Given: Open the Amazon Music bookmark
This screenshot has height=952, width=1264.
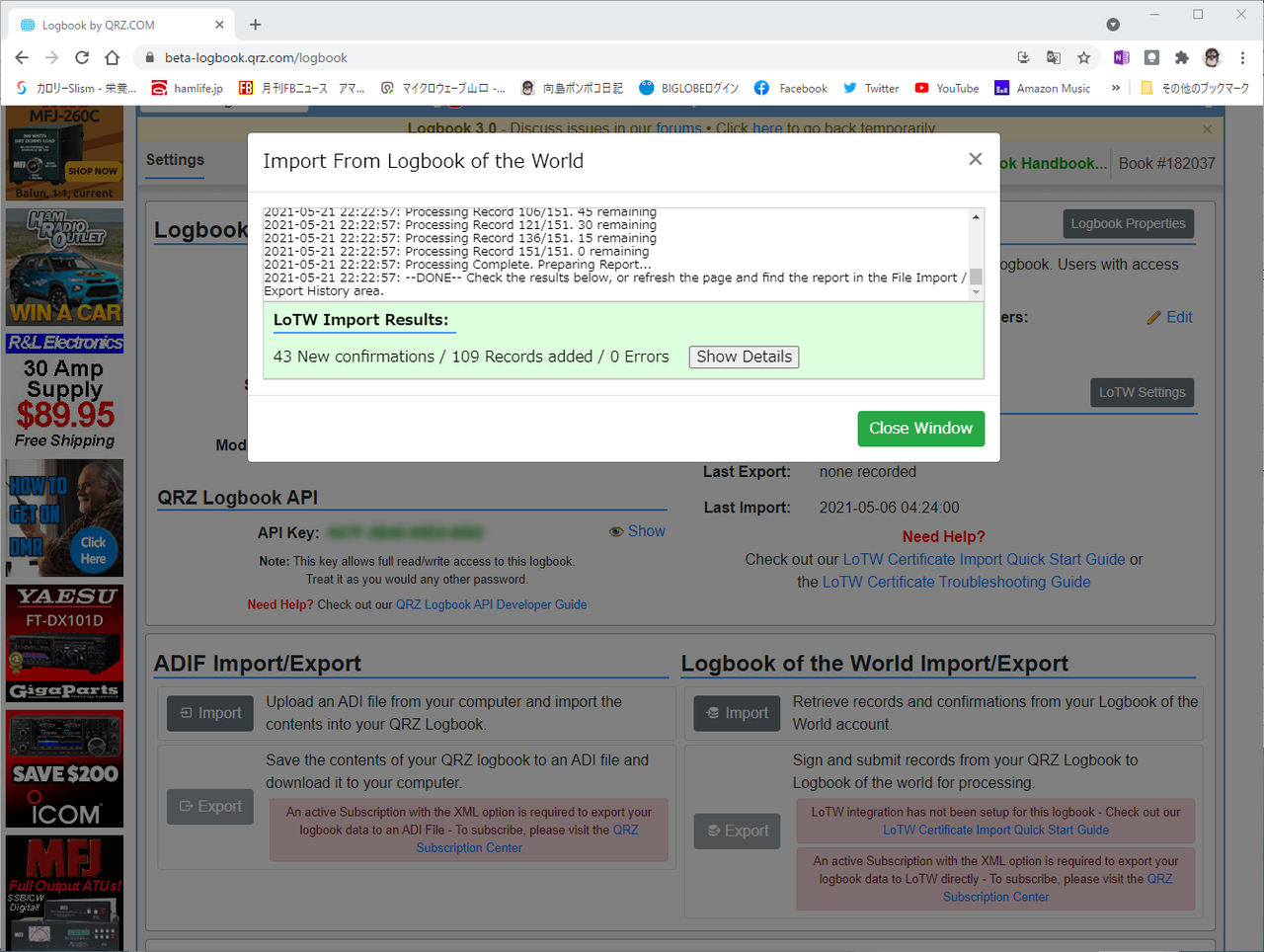Looking at the screenshot, I should point(1043,88).
